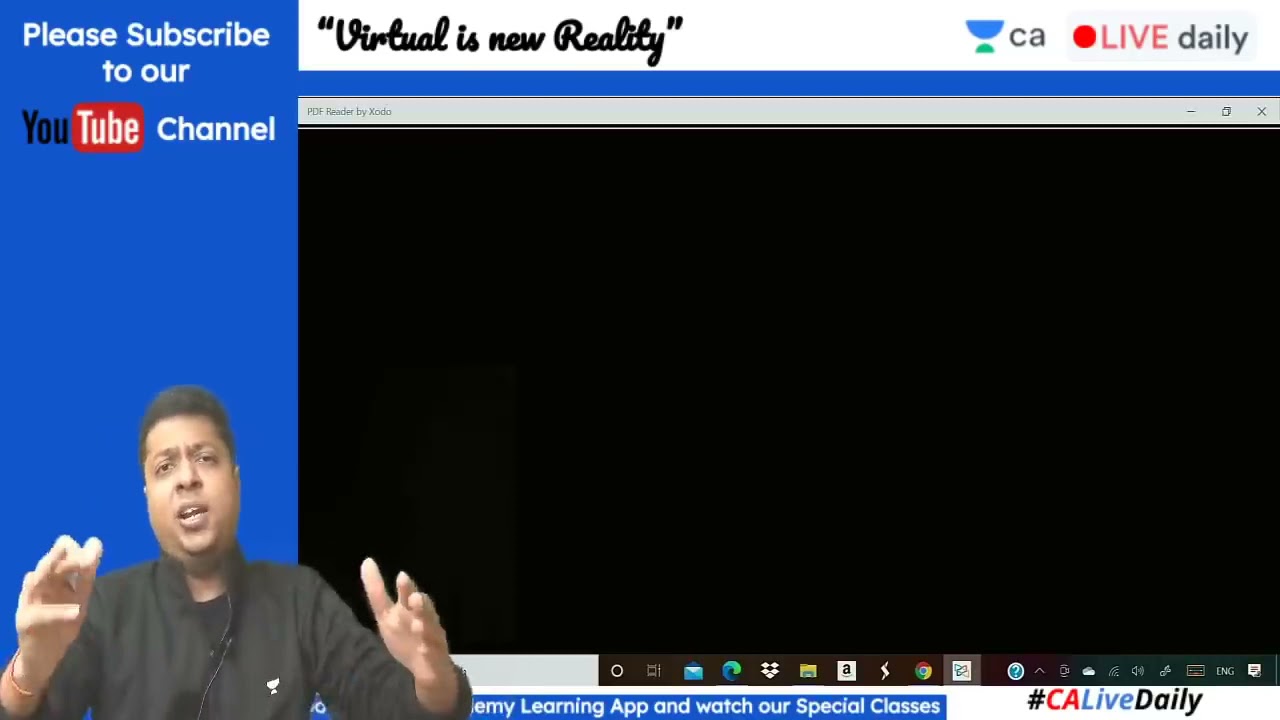1280x720 pixels.
Task: Click the PDF Reader by Xodo title text
Action: point(349,112)
